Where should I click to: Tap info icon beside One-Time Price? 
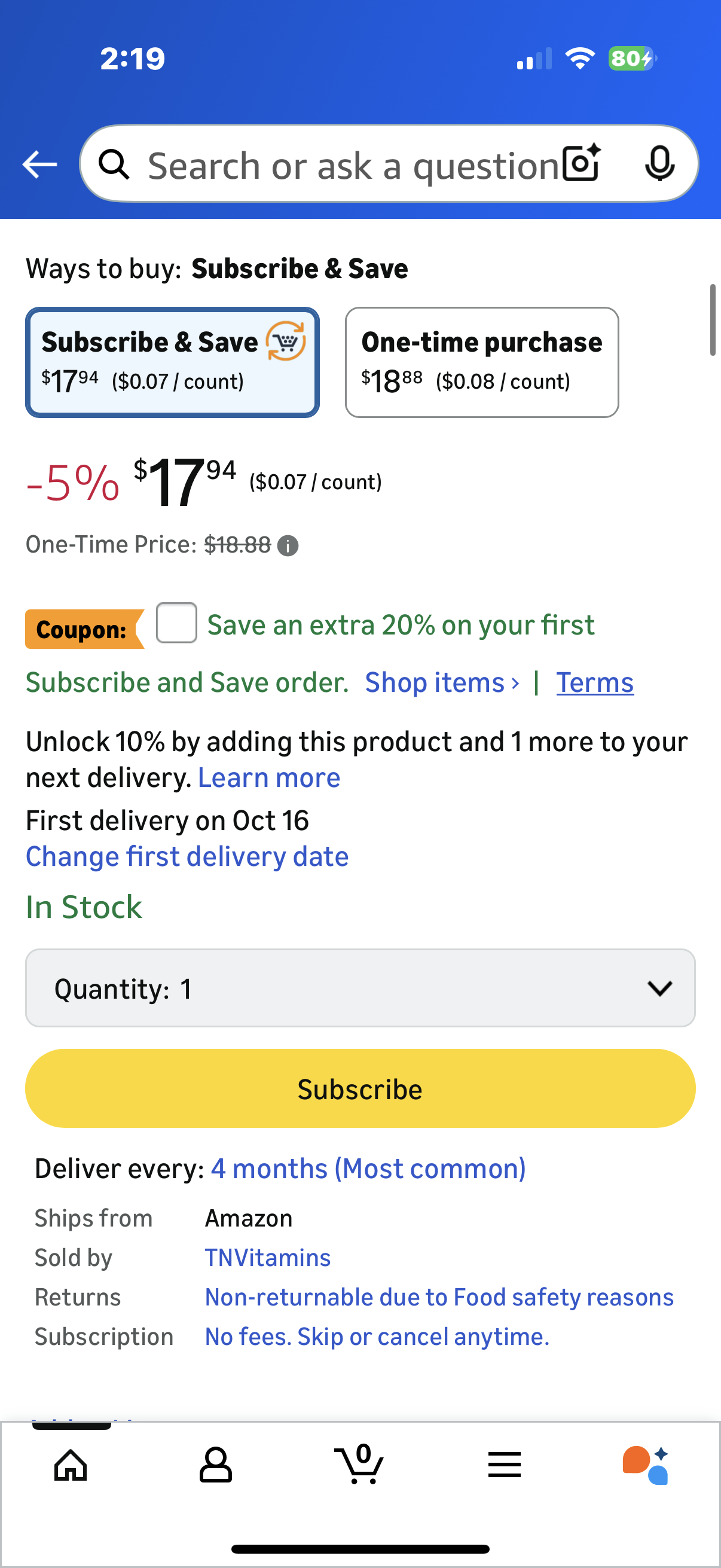(288, 545)
